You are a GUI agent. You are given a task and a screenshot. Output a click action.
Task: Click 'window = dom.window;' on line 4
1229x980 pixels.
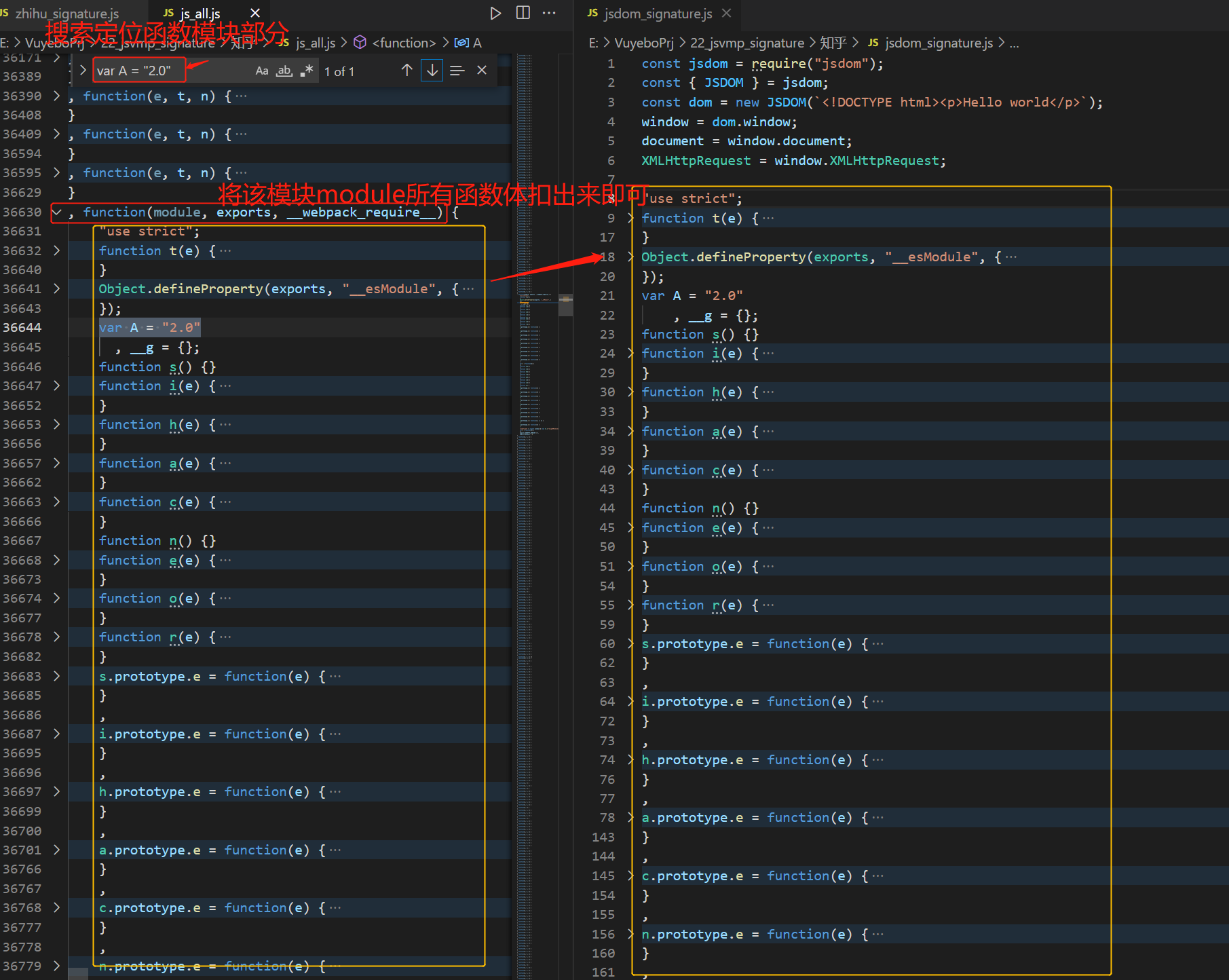click(x=719, y=121)
